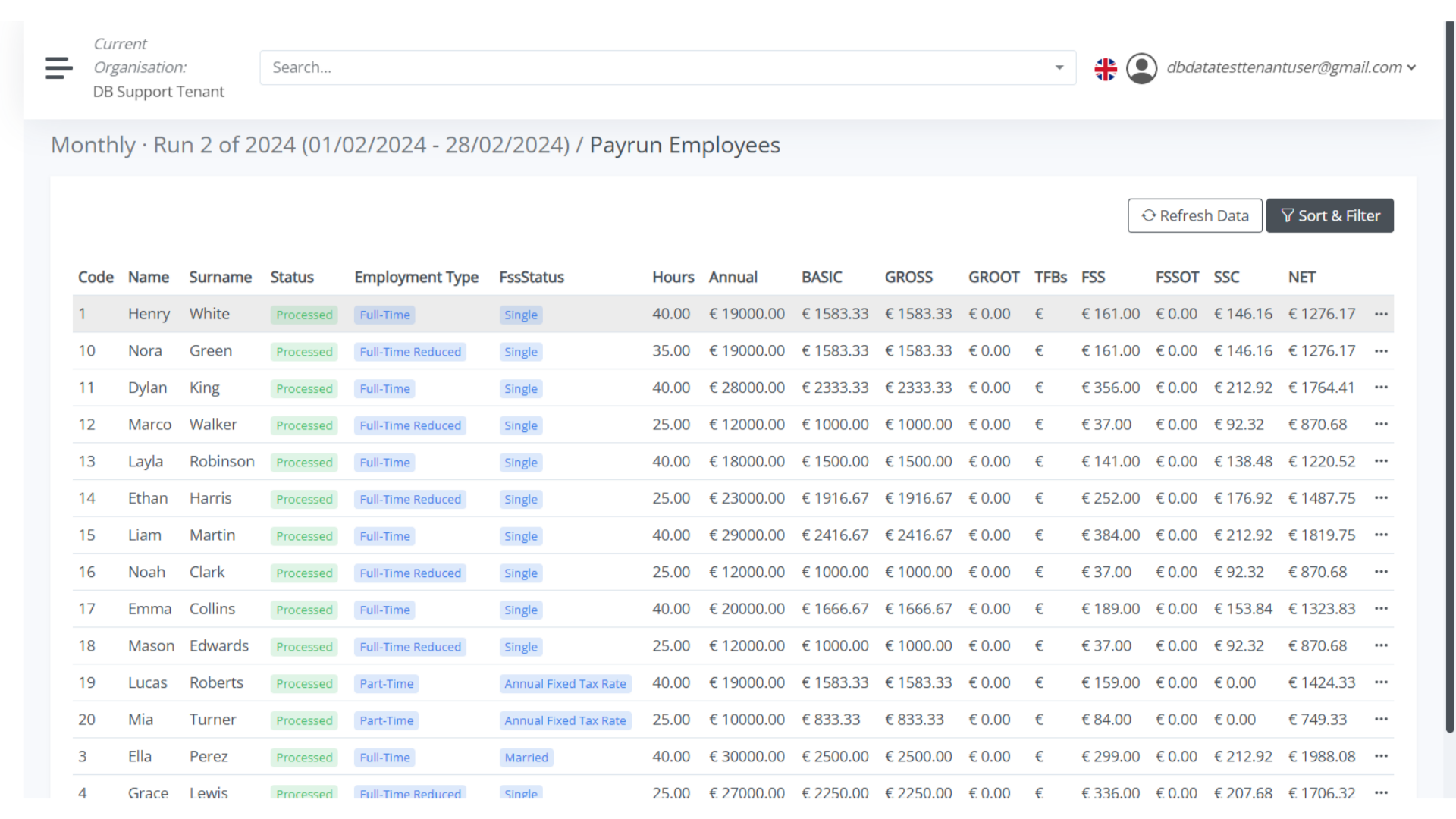The image size is (1456, 819).
Task: Click the Sort & Filter button
Action: point(1329,215)
